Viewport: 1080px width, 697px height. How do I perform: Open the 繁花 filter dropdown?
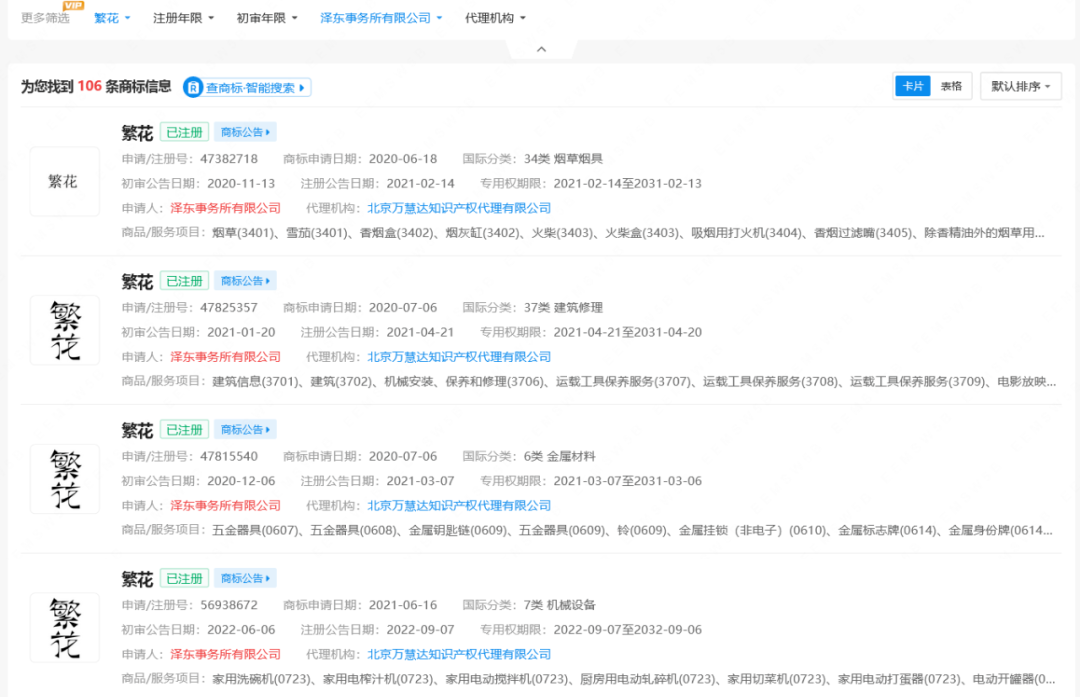(x=112, y=18)
